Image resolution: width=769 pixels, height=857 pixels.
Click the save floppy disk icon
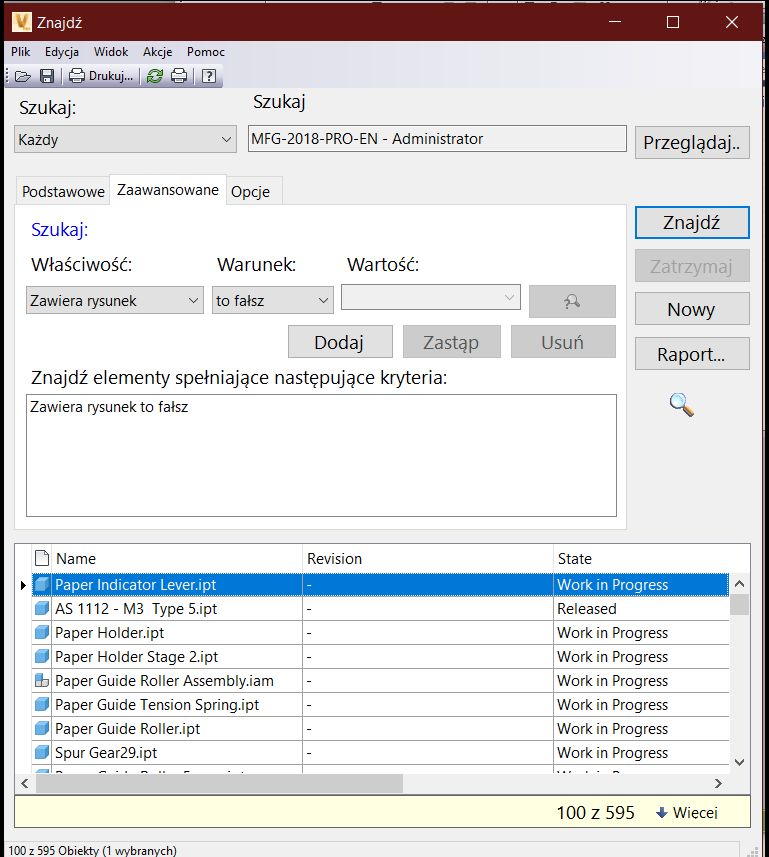click(46, 76)
